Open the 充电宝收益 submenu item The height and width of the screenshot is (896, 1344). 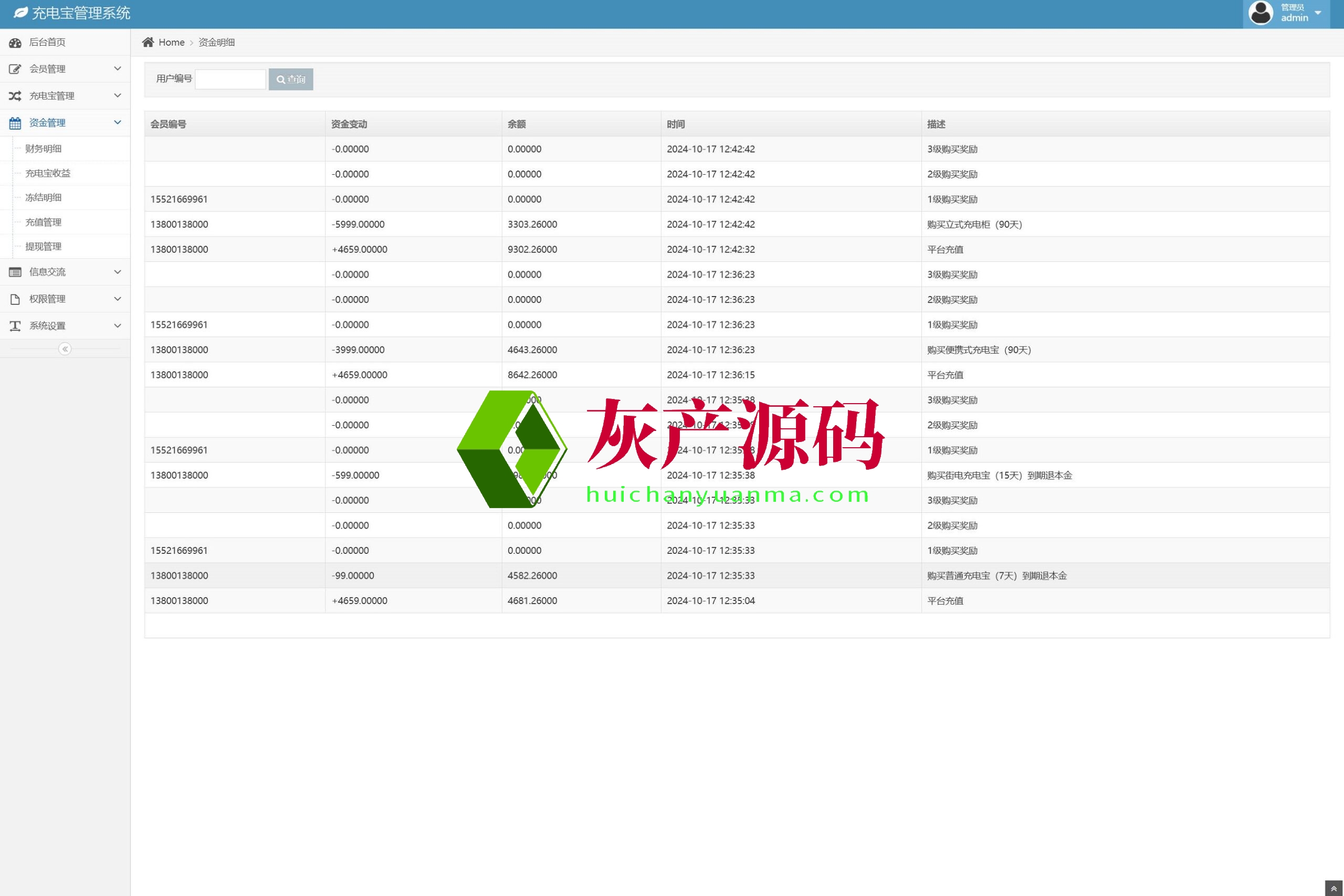tap(48, 173)
